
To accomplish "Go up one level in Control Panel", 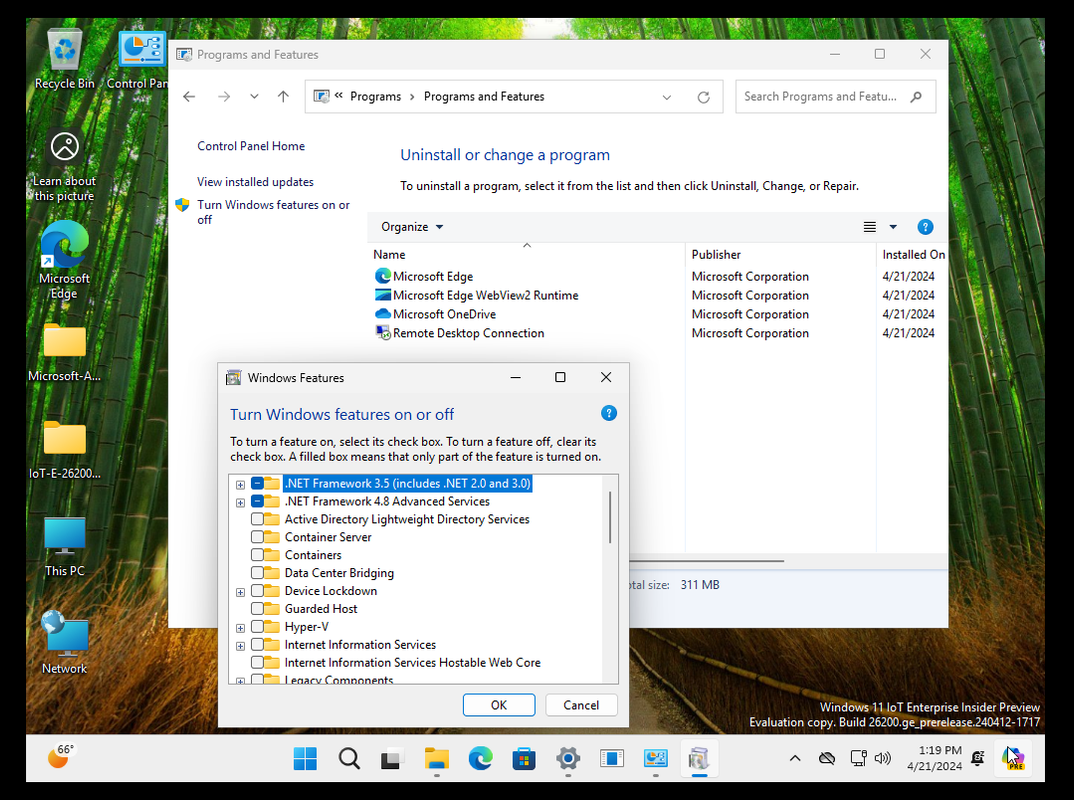I will click(283, 97).
